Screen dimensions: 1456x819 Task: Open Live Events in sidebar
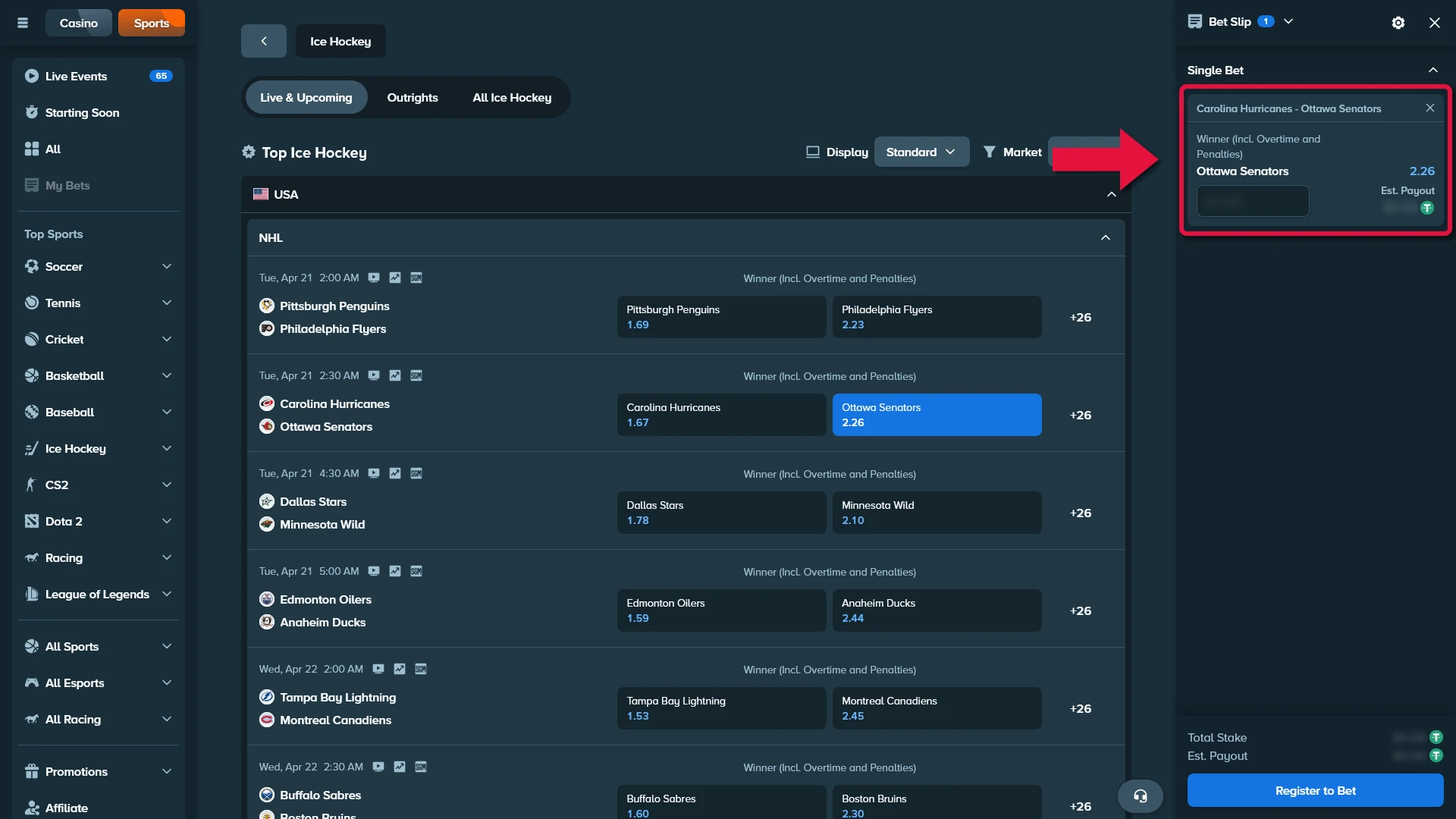[x=99, y=76]
